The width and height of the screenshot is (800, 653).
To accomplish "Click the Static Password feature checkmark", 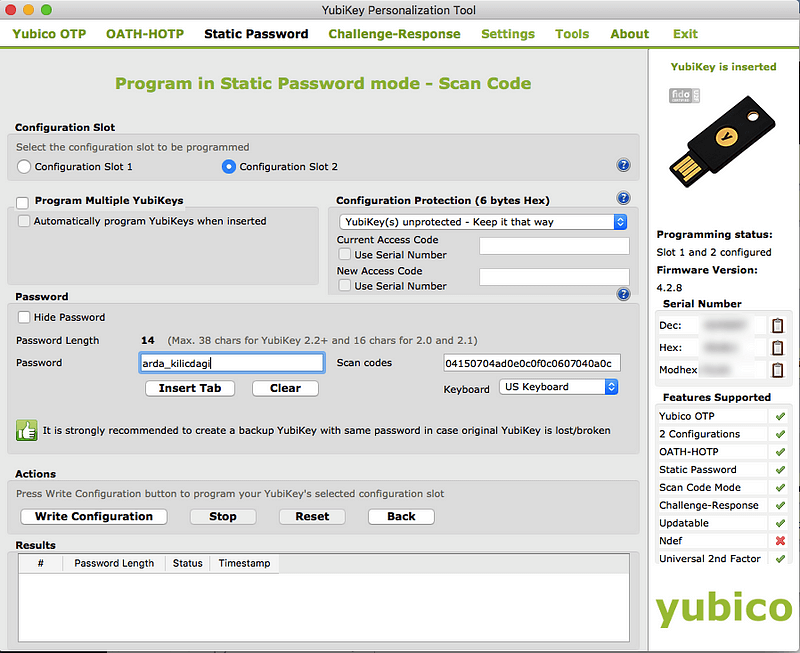I will point(780,470).
